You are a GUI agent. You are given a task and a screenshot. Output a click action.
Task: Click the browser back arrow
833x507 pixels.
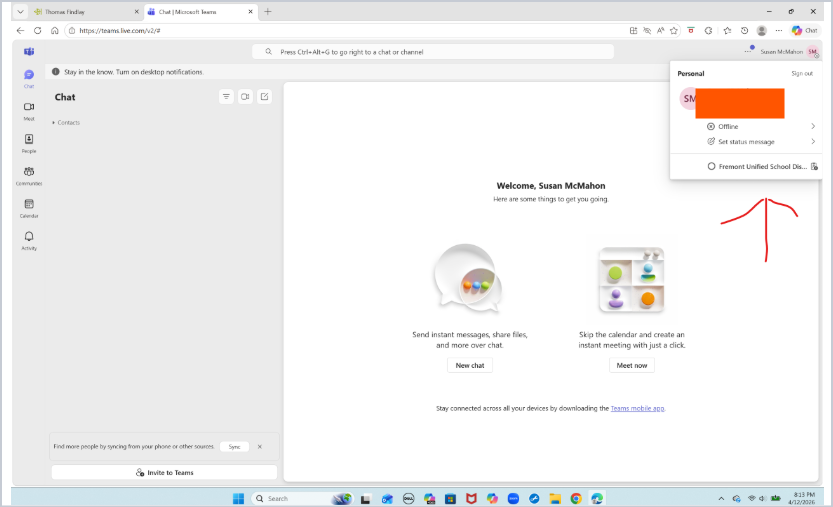[x=20, y=30]
